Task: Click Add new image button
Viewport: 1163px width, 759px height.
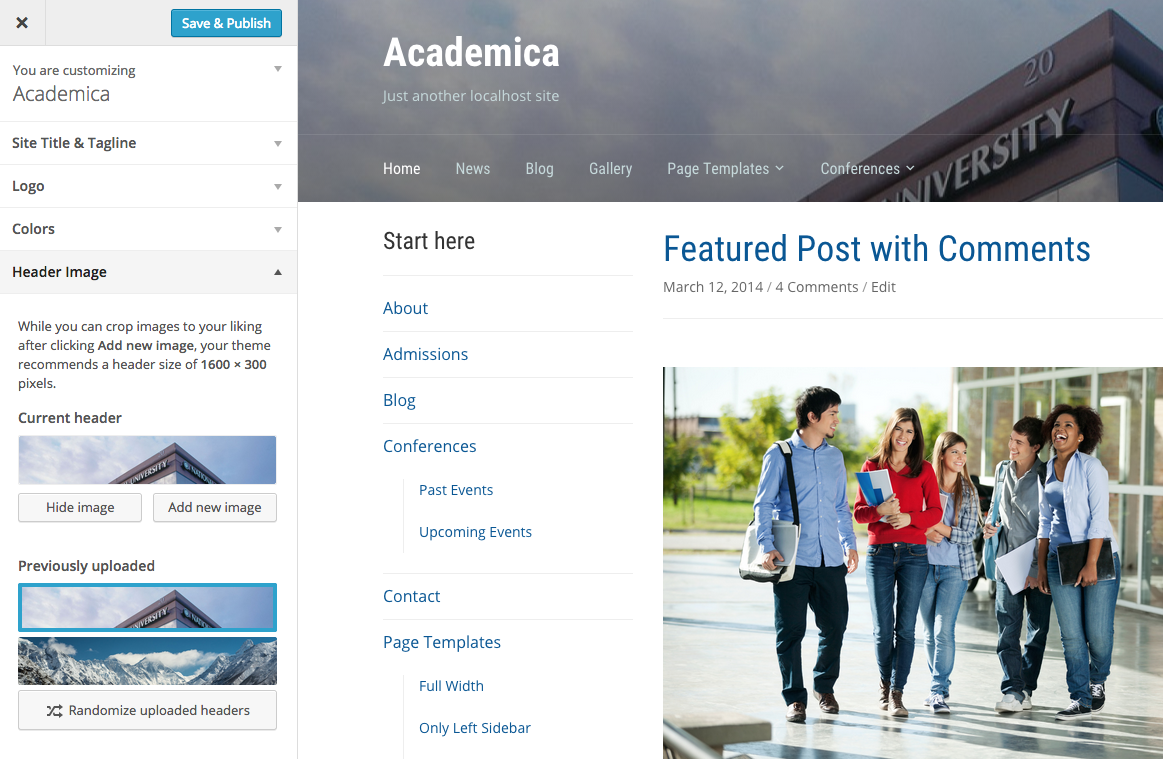Action: tap(214, 507)
